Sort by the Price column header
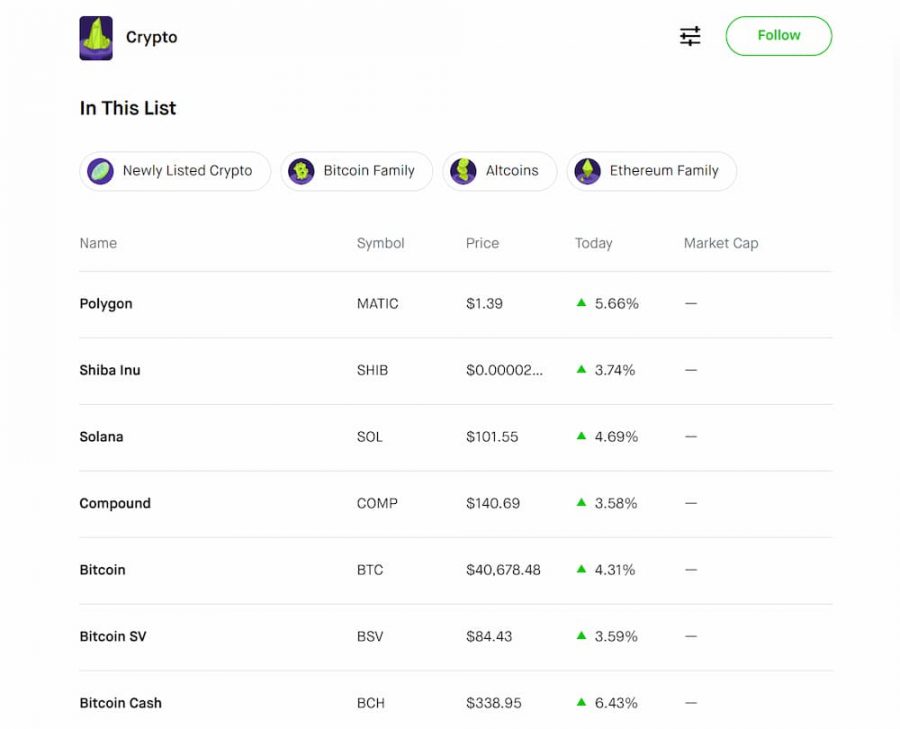 pyautogui.click(x=482, y=243)
